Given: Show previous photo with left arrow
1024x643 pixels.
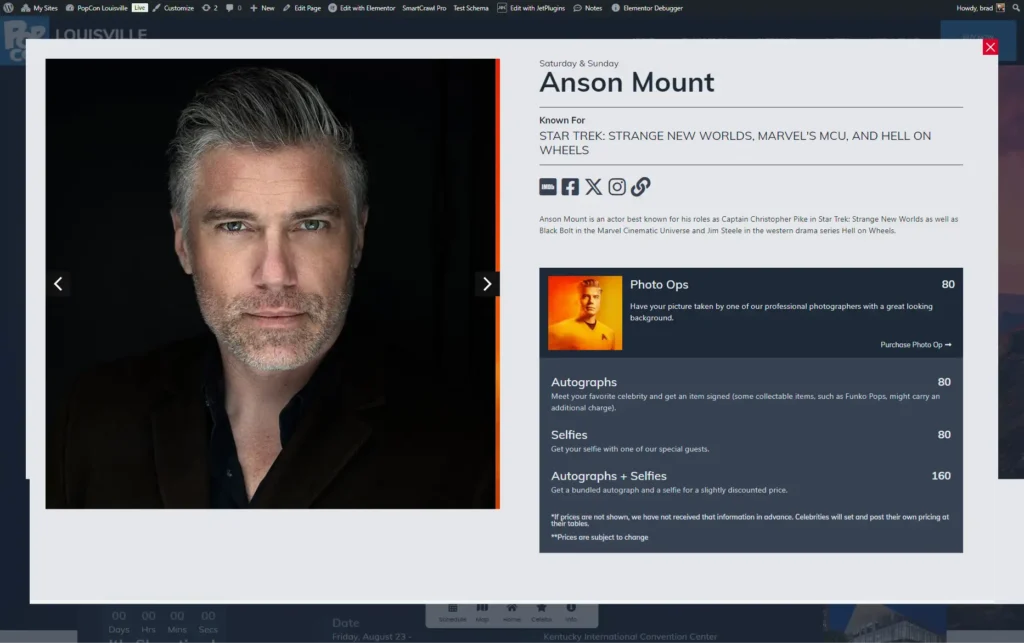Looking at the screenshot, I should coord(58,284).
